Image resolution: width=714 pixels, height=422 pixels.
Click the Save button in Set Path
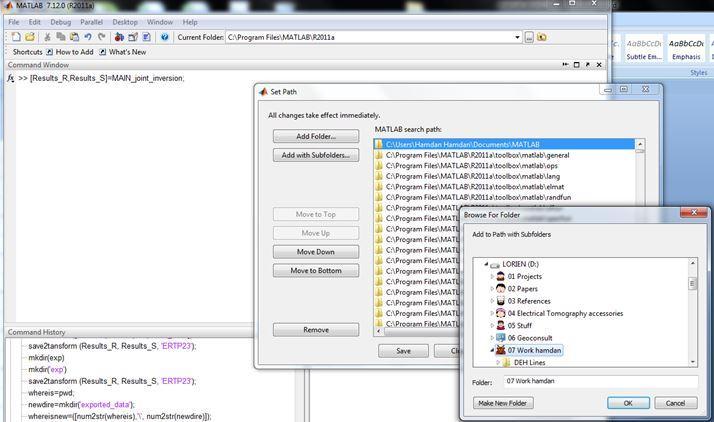pyautogui.click(x=403, y=351)
